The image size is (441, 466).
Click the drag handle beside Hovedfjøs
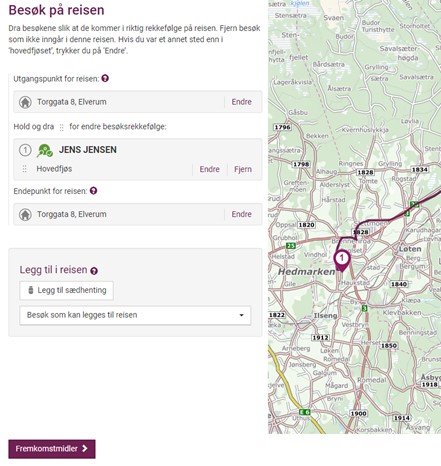(24, 169)
